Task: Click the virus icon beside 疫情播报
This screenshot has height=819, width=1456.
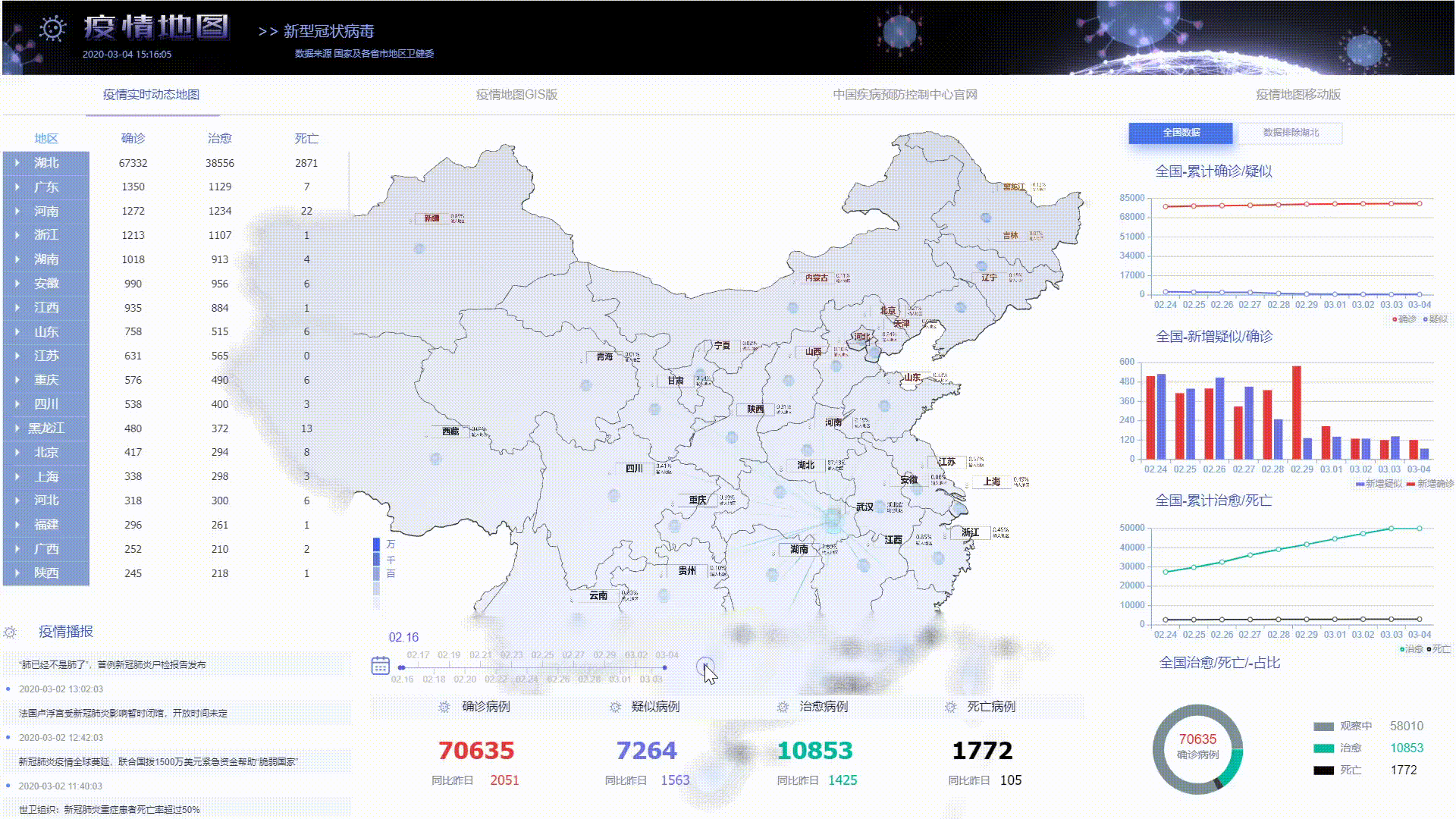Action: tap(10, 632)
